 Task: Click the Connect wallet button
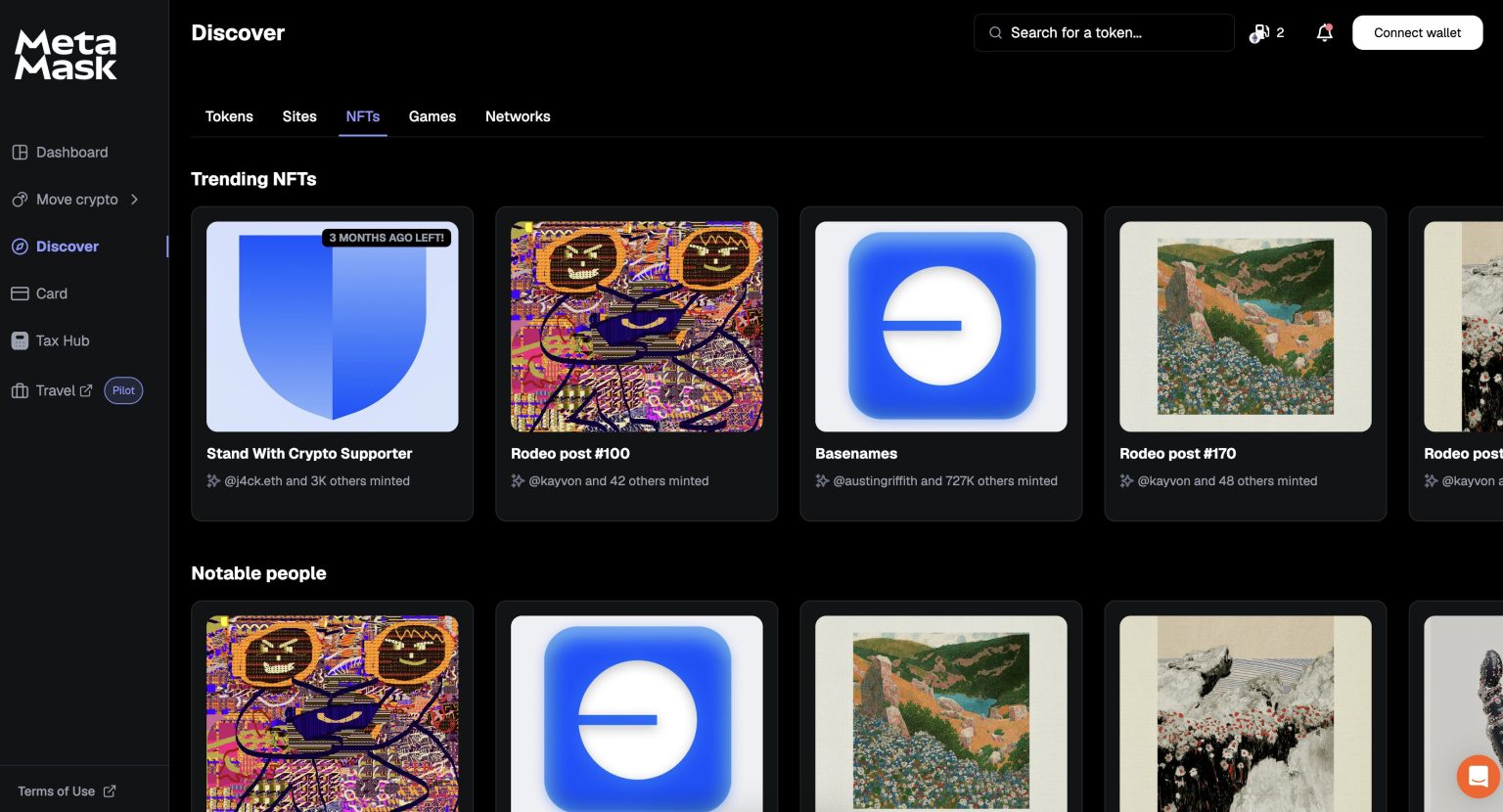(1417, 32)
